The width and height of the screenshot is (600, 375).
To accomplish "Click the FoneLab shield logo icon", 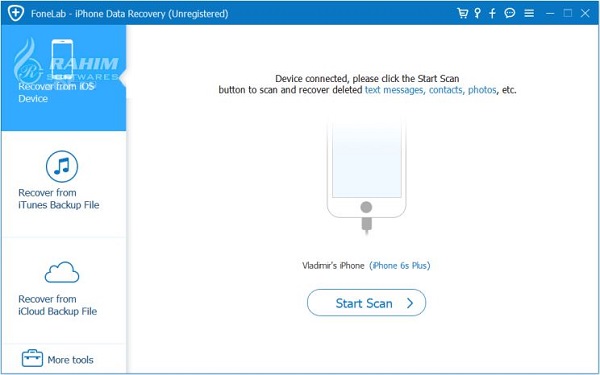I will tap(15, 13).
